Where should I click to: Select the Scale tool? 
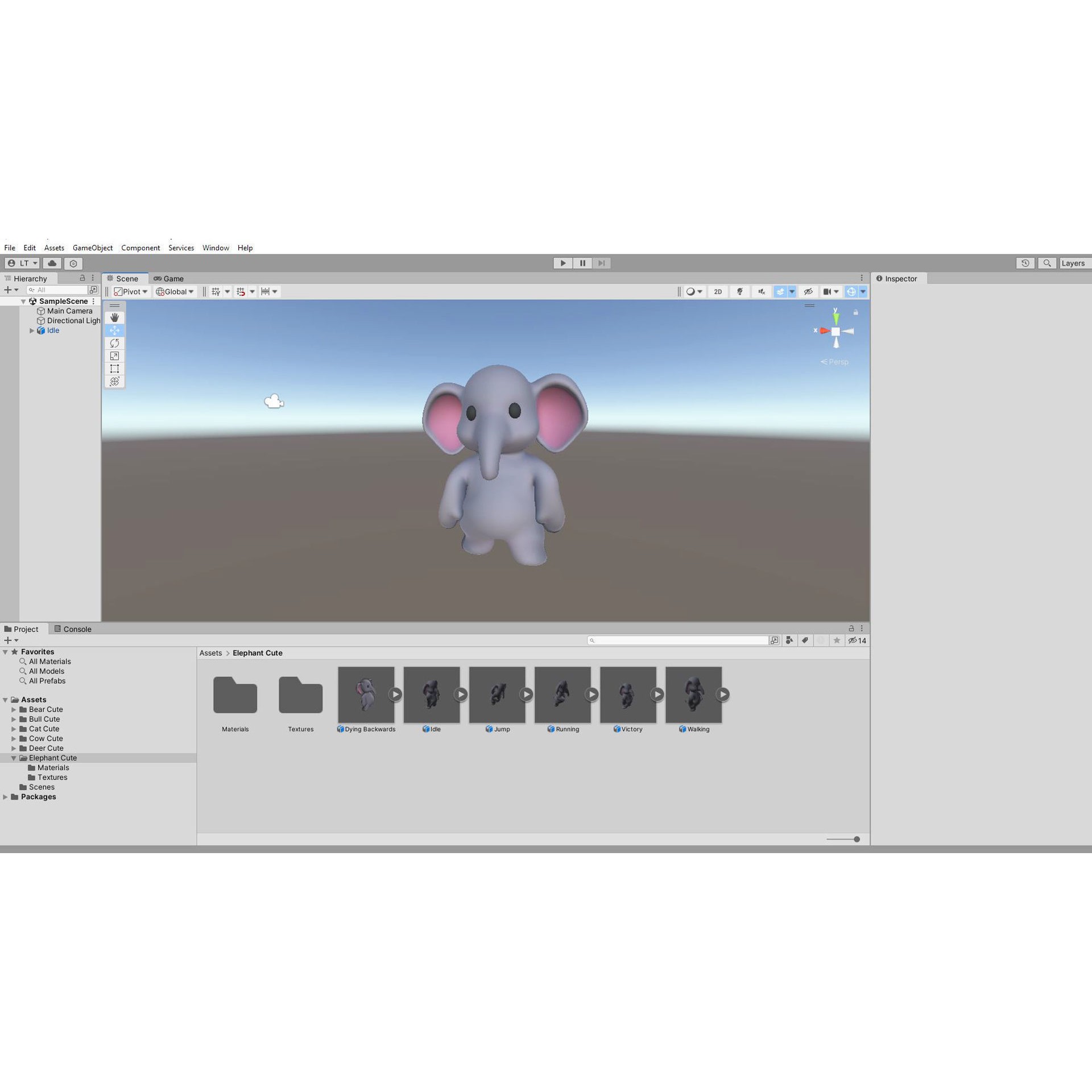[x=114, y=356]
